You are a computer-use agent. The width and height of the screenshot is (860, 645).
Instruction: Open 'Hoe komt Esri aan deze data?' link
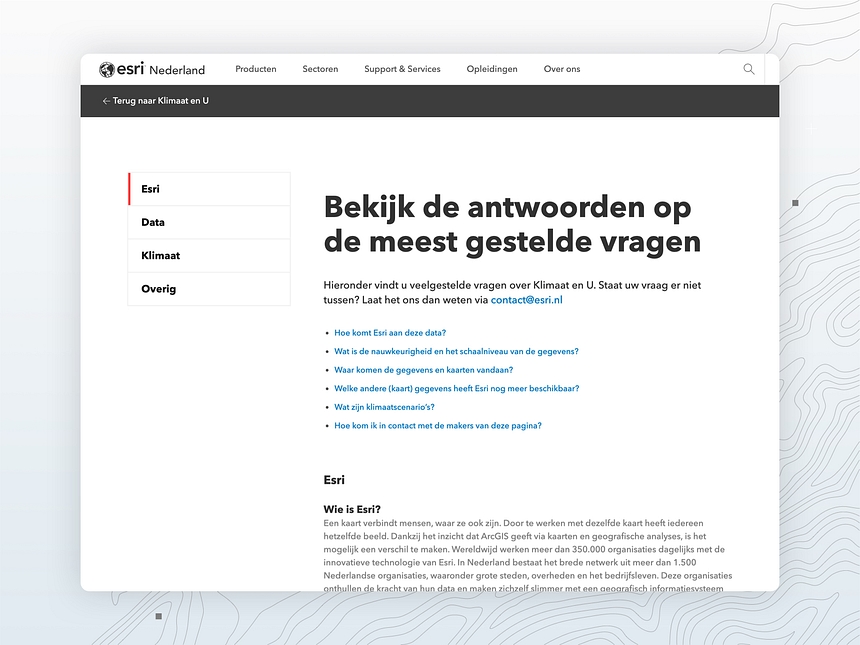[x=390, y=333]
